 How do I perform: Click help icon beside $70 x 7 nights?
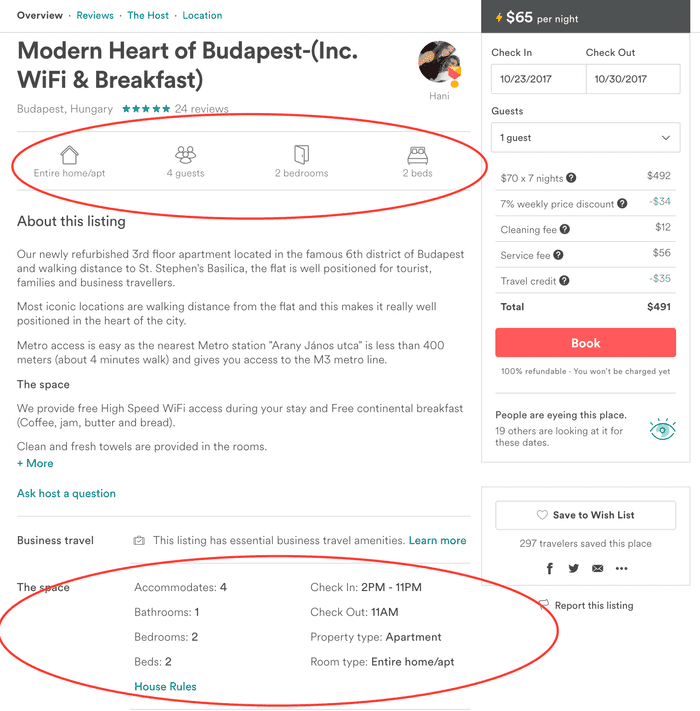[571, 178]
